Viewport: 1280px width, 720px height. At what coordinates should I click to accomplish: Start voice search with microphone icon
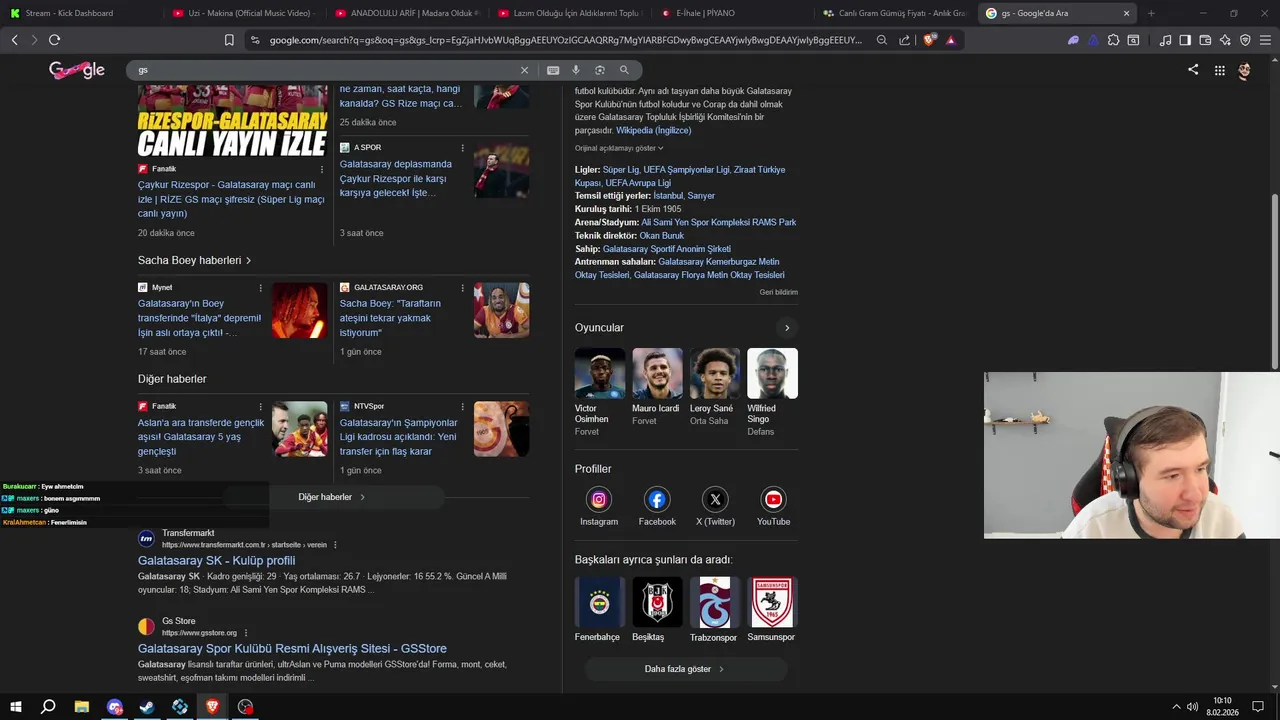point(576,70)
